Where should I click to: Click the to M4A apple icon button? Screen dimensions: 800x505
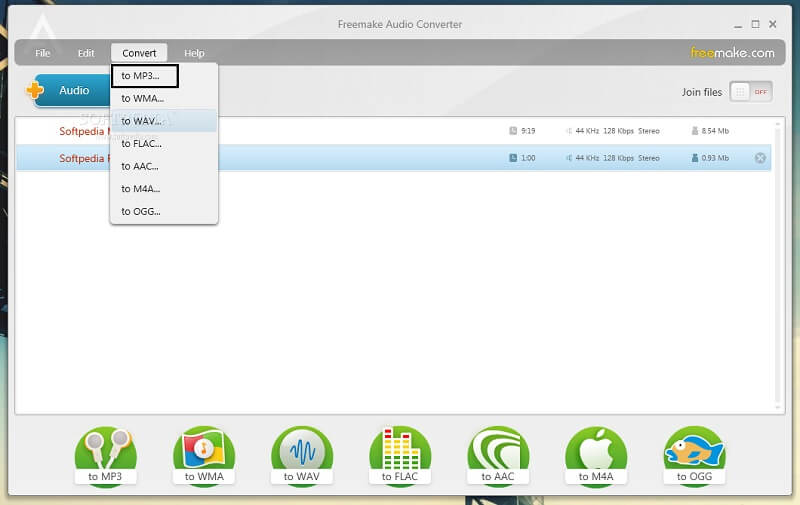596,456
